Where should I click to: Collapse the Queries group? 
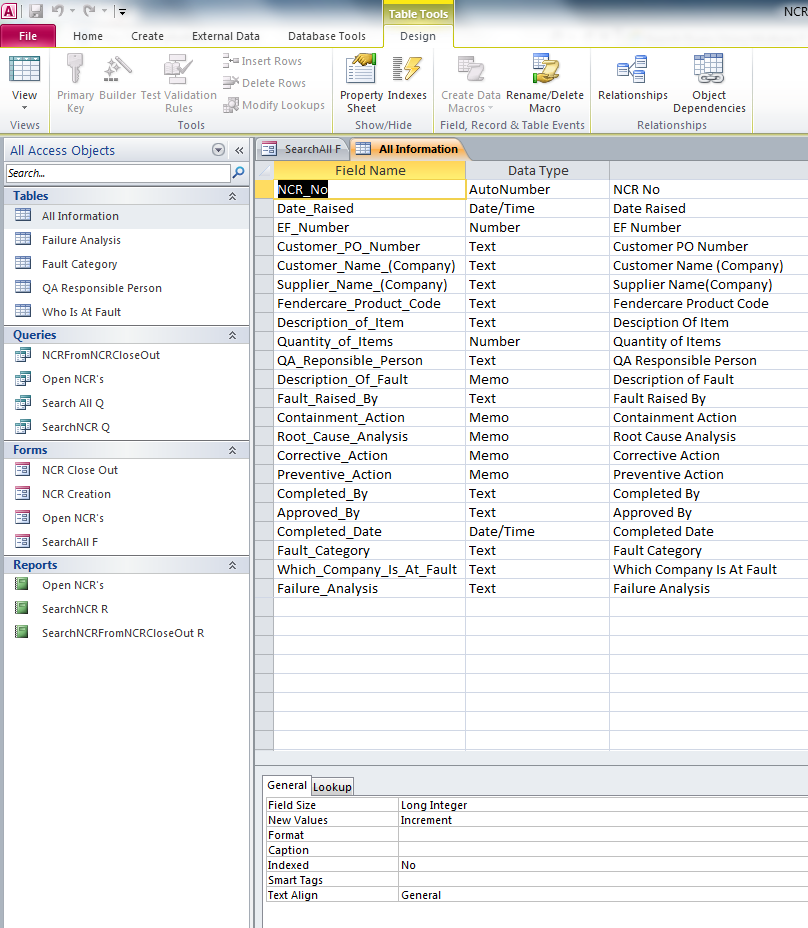tap(233, 335)
